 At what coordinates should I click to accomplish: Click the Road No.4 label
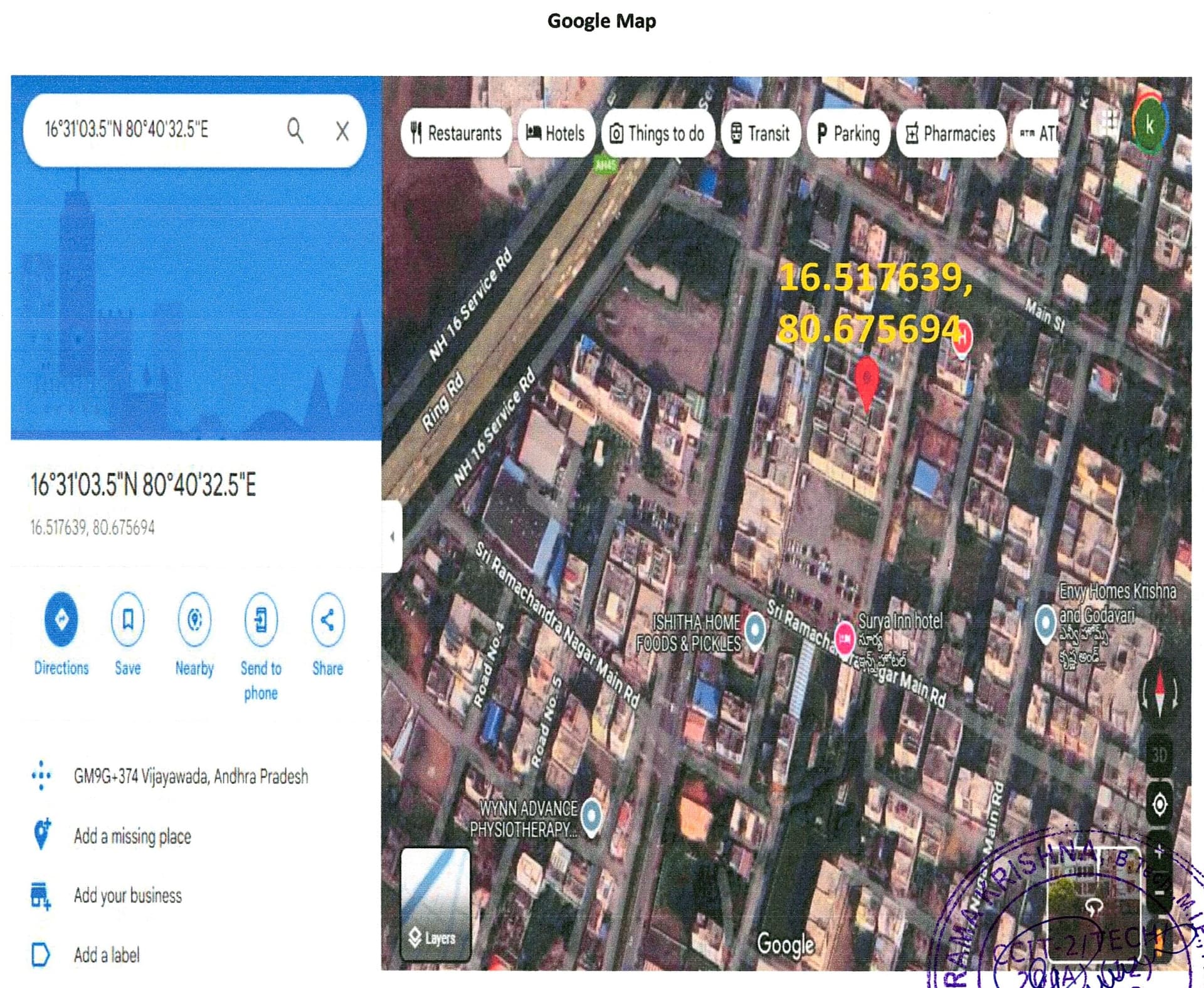pyautogui.click(x=489, y=665)
